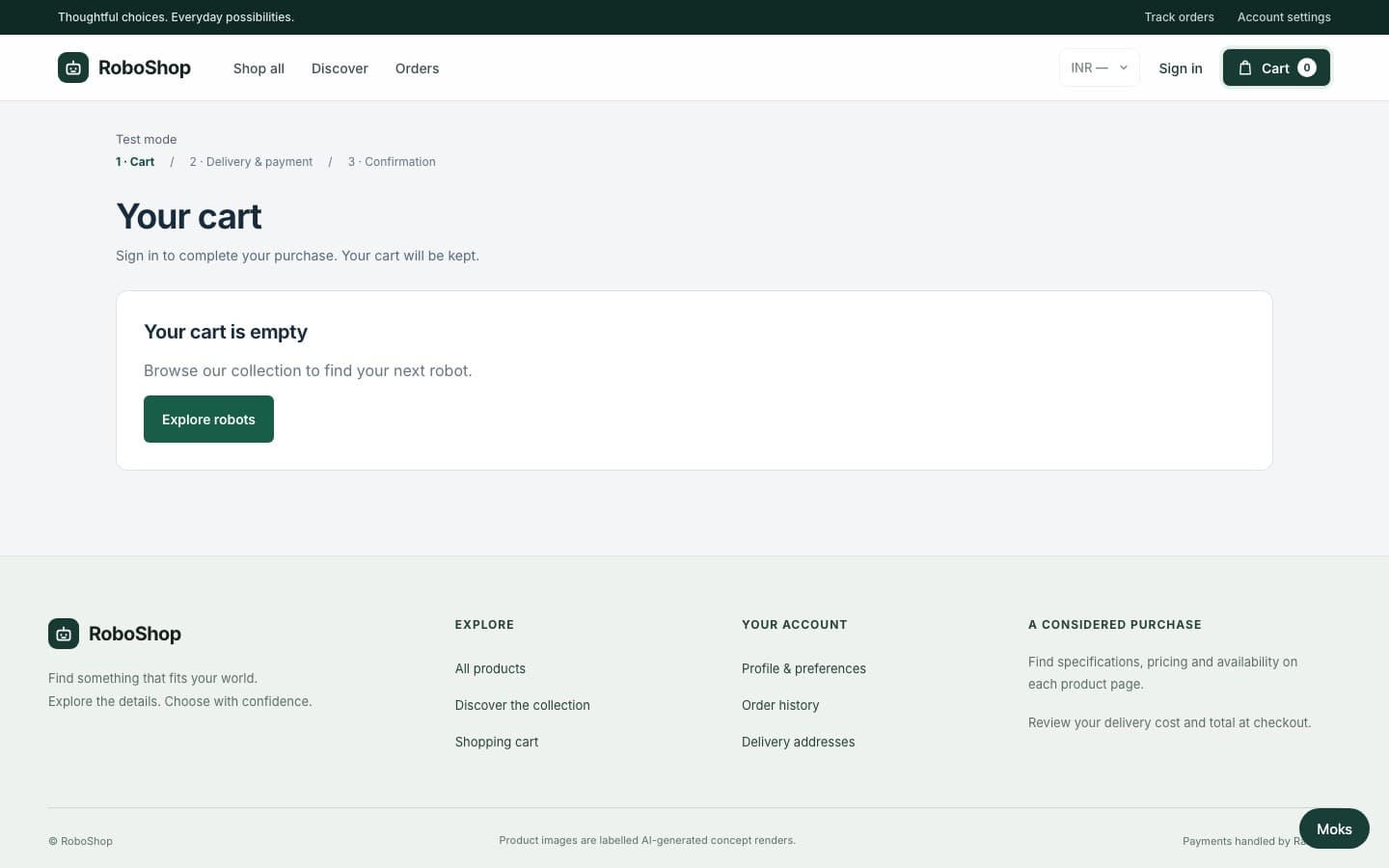Open the Shop all menu

259,68
